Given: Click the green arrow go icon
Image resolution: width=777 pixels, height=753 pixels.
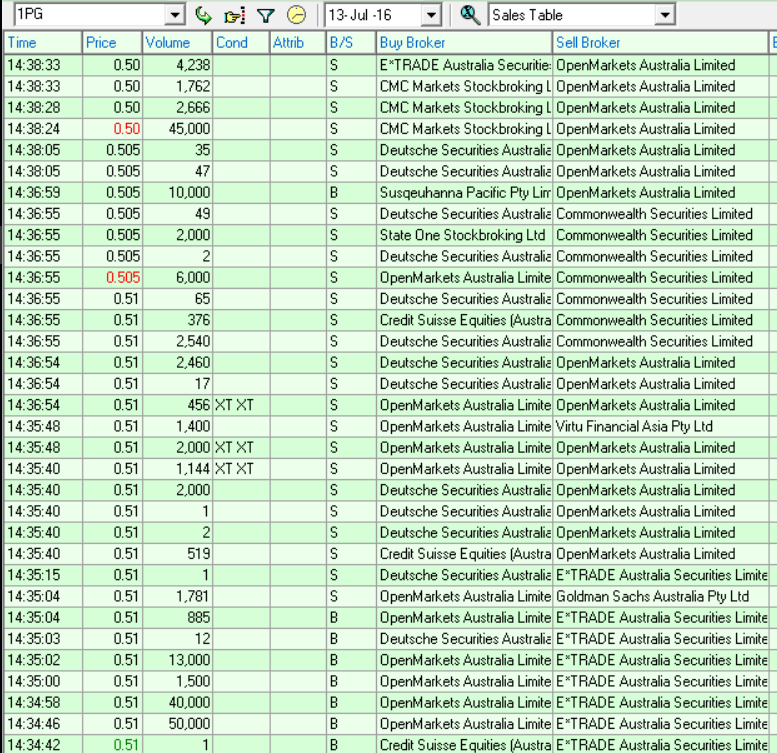Looking at the screenshot, I should pos(203,15).
